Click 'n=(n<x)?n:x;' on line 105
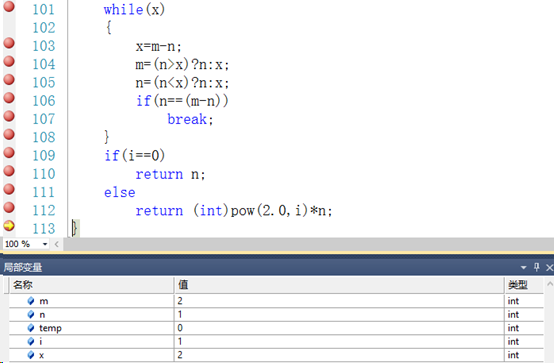Image resolution: width=554 pixels, height=363 pixels. (x=182, y=83)
